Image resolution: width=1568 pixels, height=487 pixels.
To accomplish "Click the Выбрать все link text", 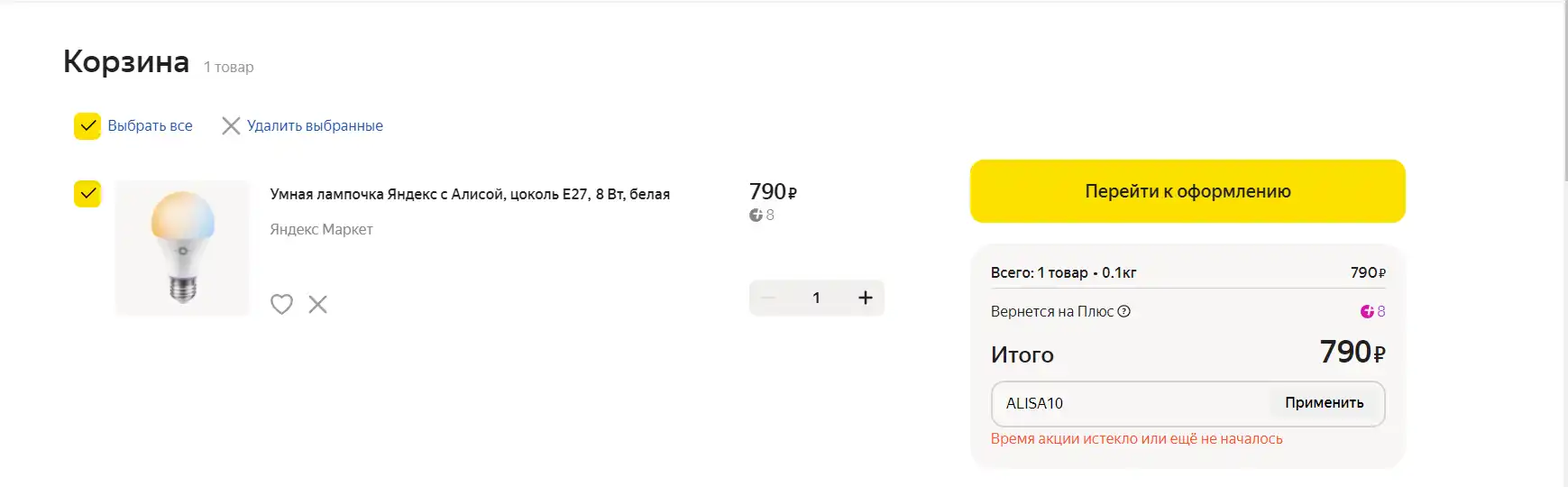I will click(150, 125).
